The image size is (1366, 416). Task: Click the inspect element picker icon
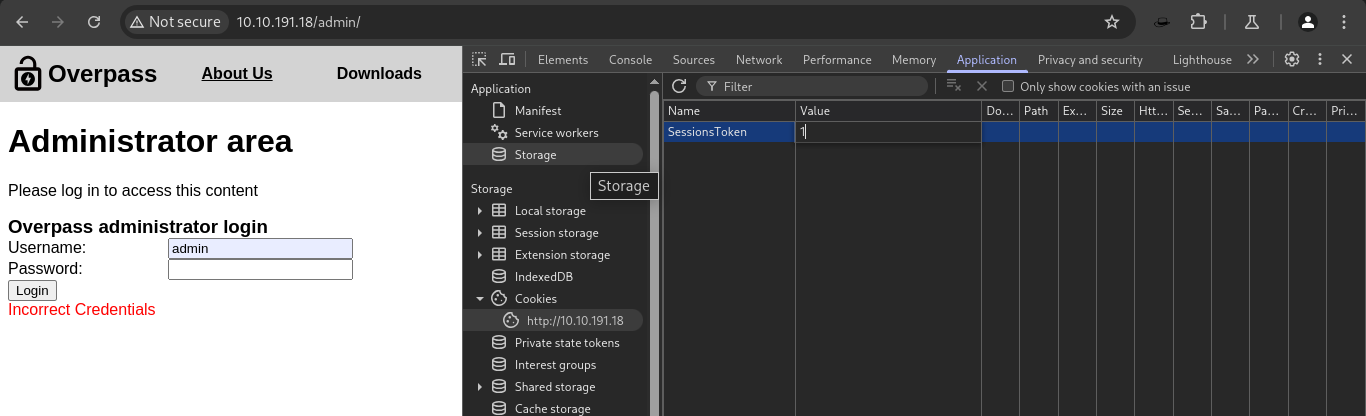(x=479, y=60)
